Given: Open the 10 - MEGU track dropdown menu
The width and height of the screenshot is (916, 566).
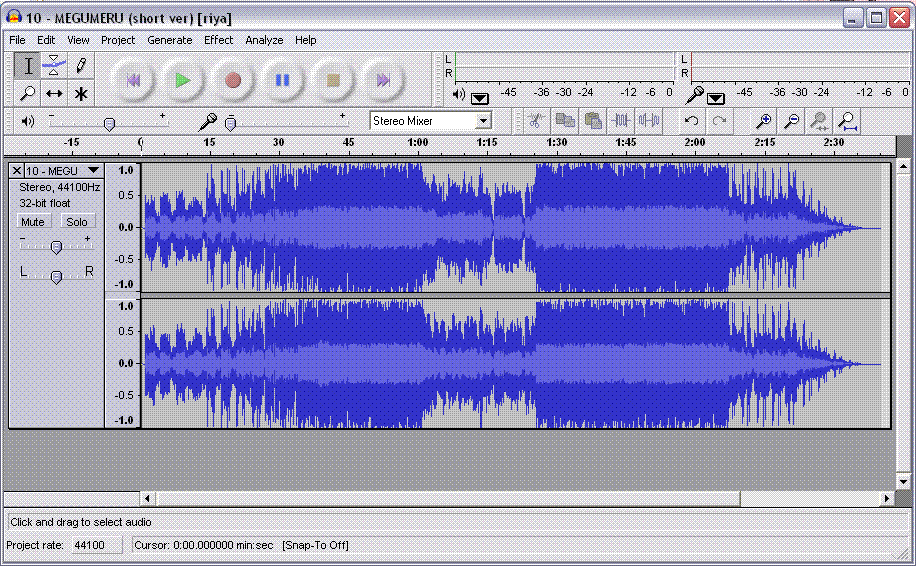Looking at the screenshot, I should tap(94, 171).
